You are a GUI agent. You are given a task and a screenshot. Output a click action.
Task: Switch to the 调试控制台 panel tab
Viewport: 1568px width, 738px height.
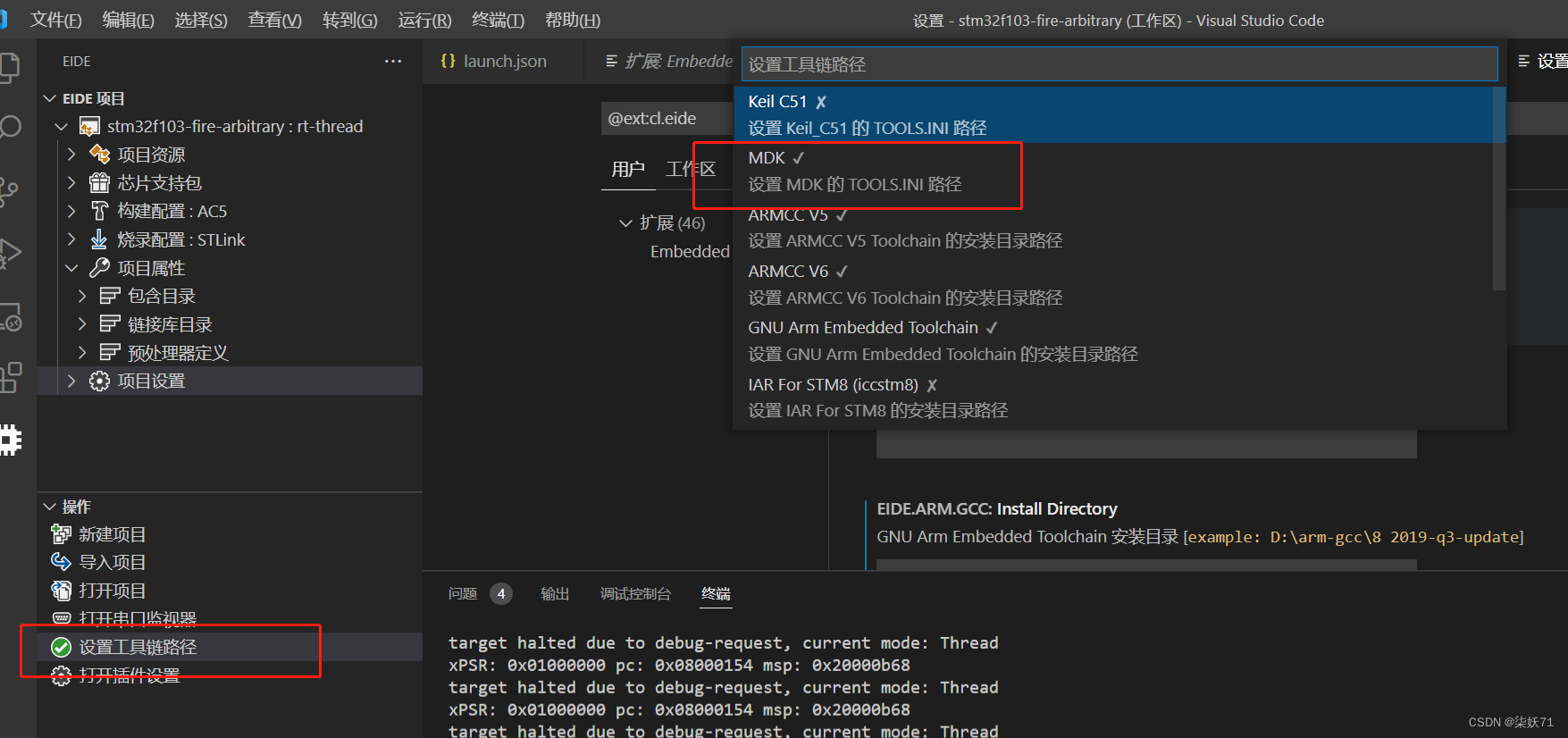point(635,594)
